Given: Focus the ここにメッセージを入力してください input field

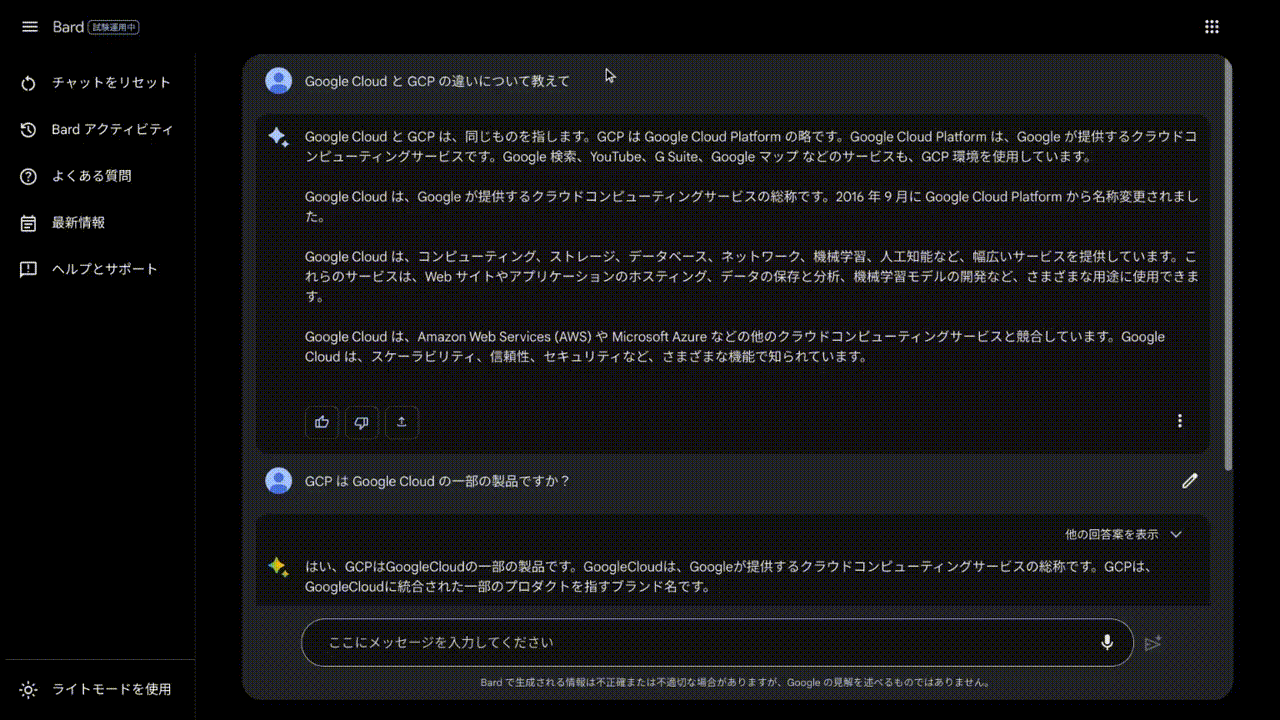Looking at the screenshot, I should pyautogui.click(x=717, y=642).
